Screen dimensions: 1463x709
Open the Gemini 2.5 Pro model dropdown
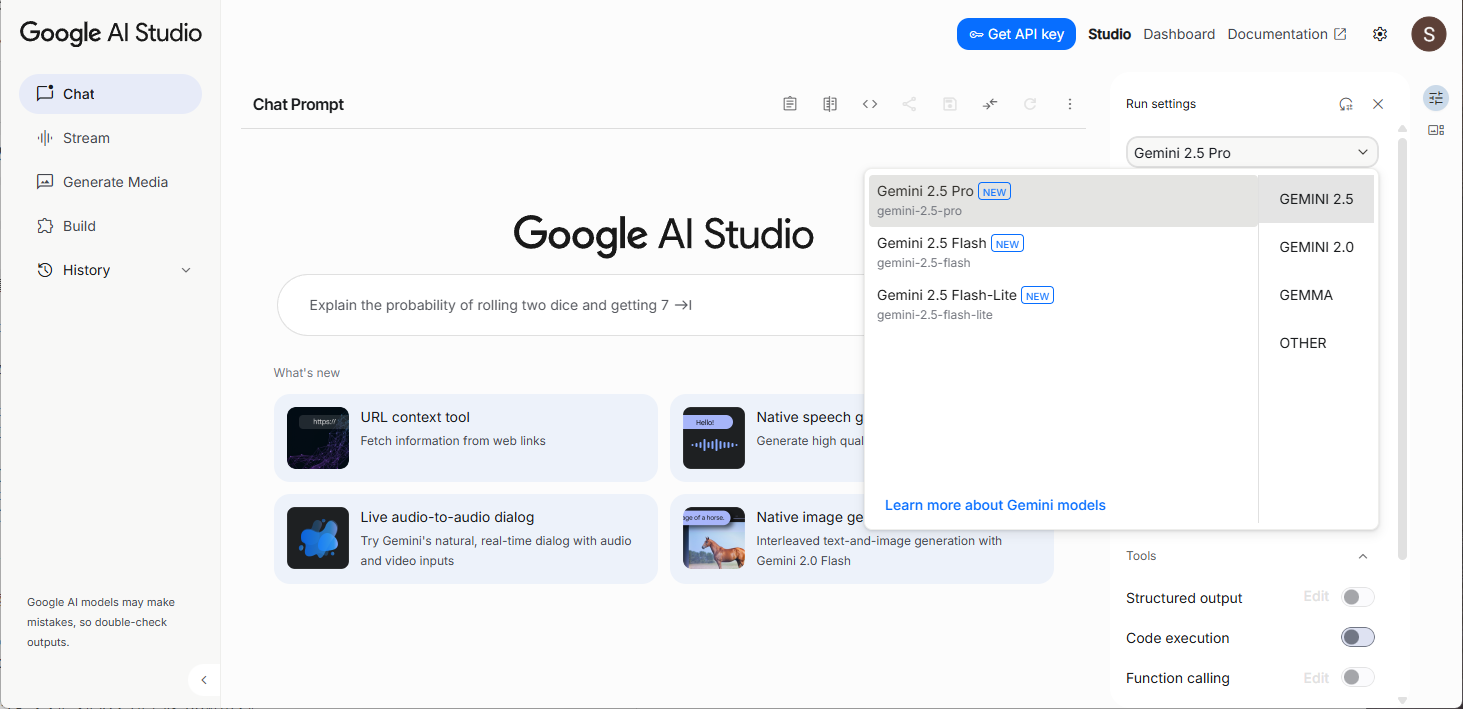click(x=1252, y=153)
